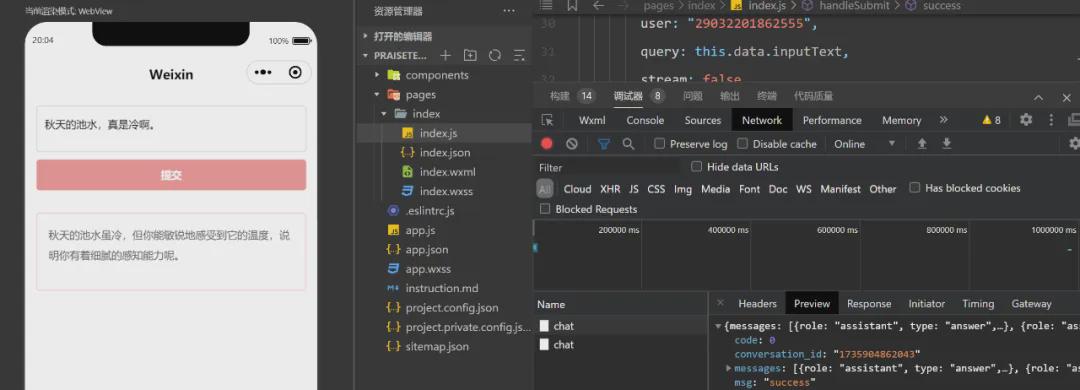Open the network search magnifier
This screenshot has height=390, width=1080.
coord(628,144)
